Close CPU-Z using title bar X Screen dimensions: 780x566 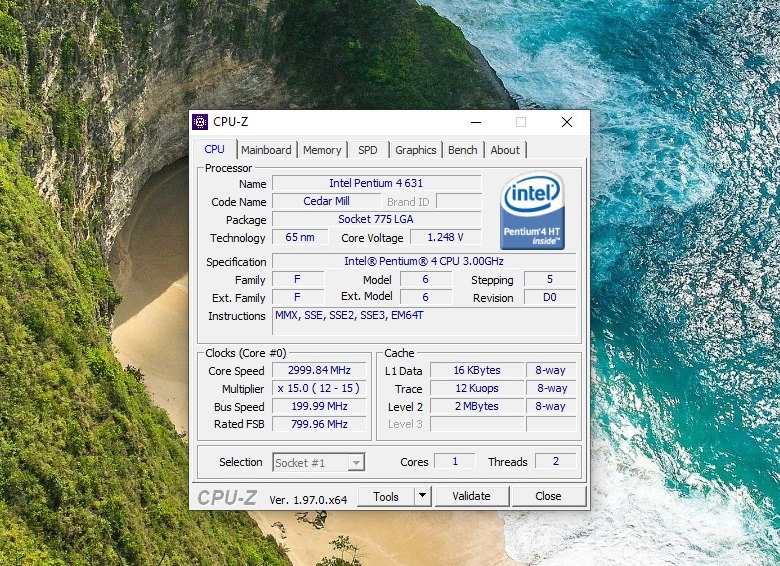pyautogui.click(x=567, y=122)
